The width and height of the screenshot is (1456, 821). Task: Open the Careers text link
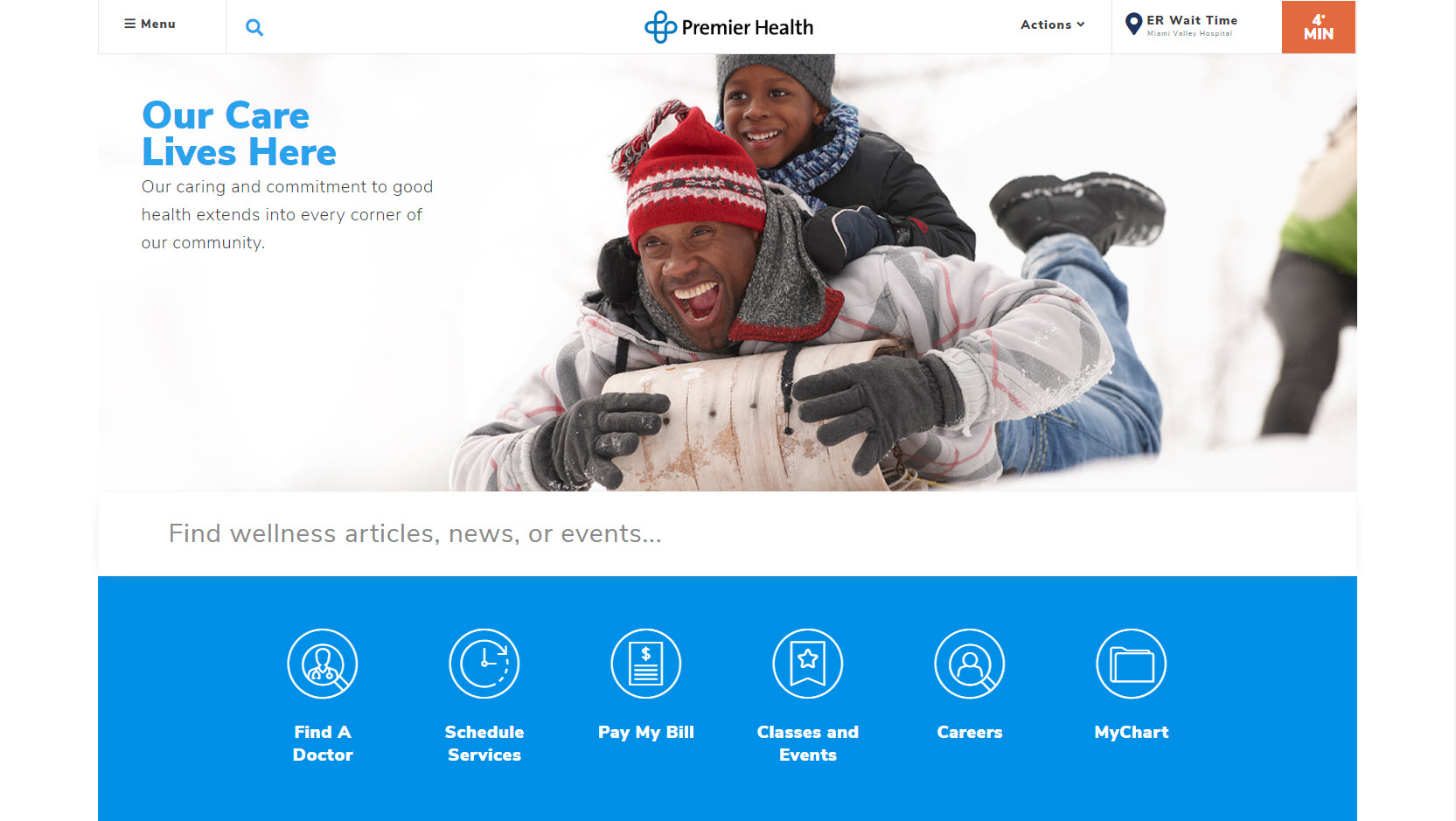tap(970, 733)
